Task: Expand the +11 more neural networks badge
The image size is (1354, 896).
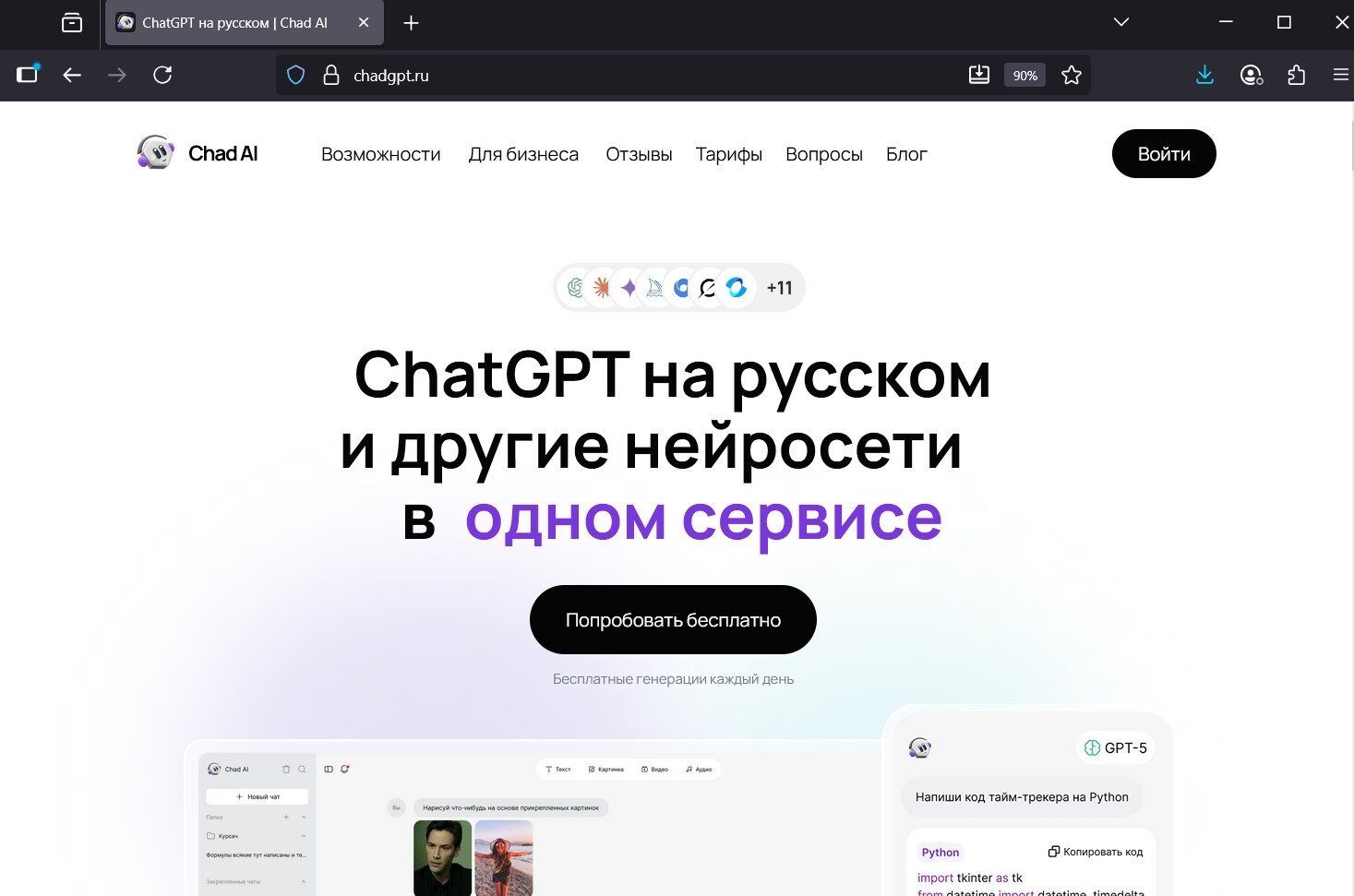Action: click(x=779, y=288)
